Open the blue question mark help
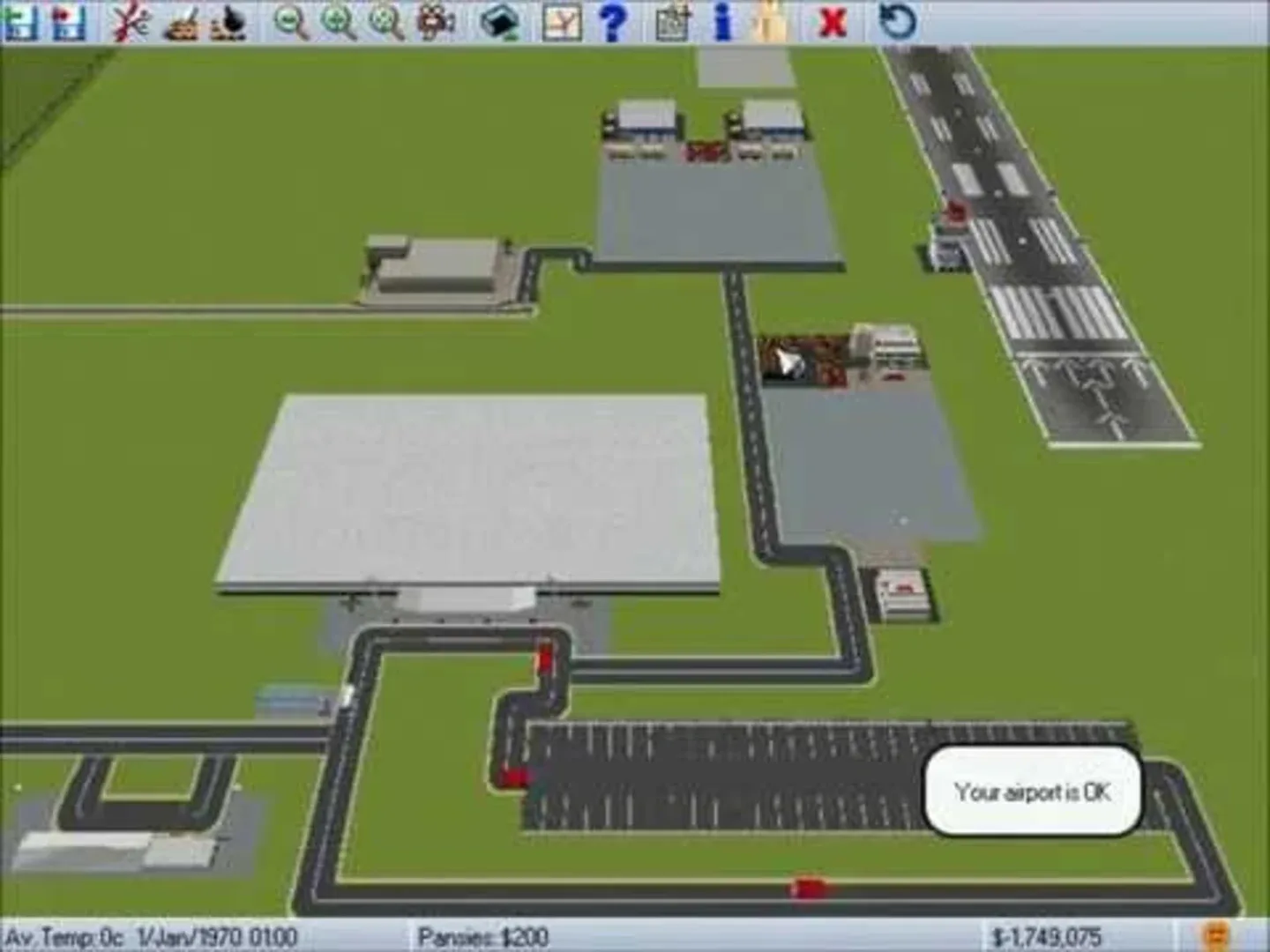Viewport: 1270px width, 952px height. coord(612,22)
